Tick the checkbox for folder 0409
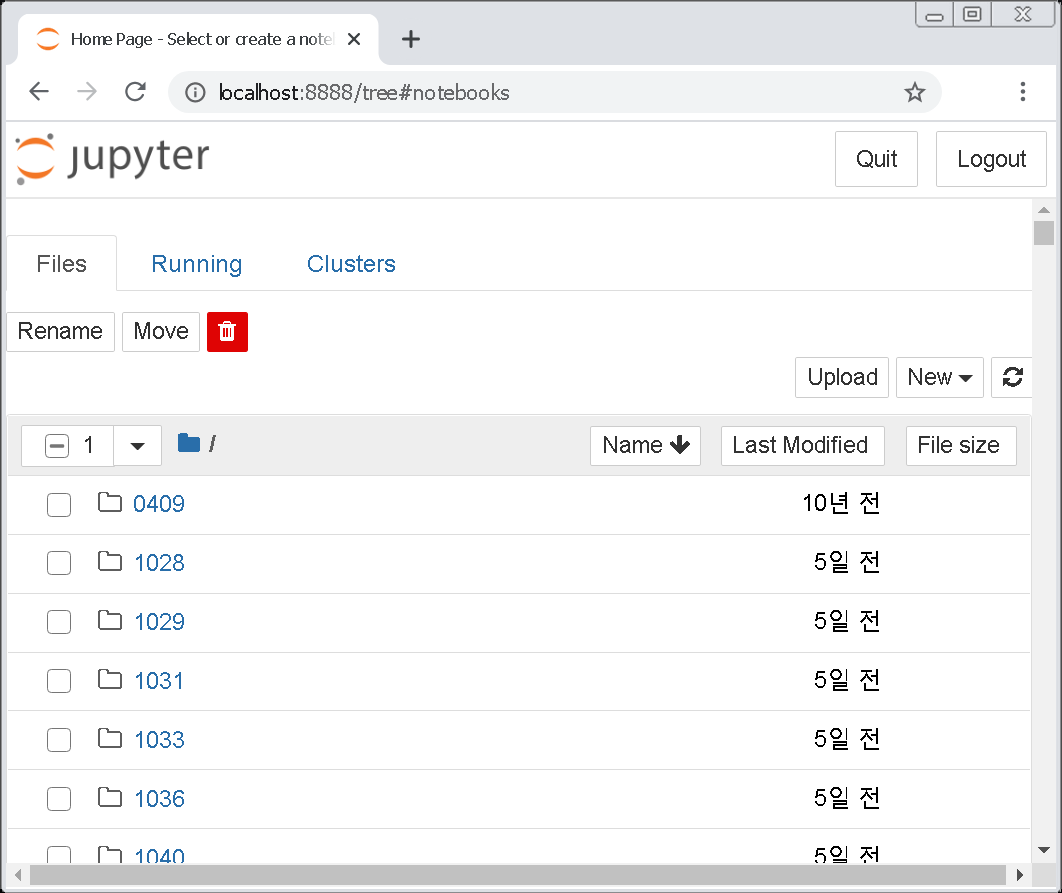Screen dimensions: 1062x893 (59, 504)
